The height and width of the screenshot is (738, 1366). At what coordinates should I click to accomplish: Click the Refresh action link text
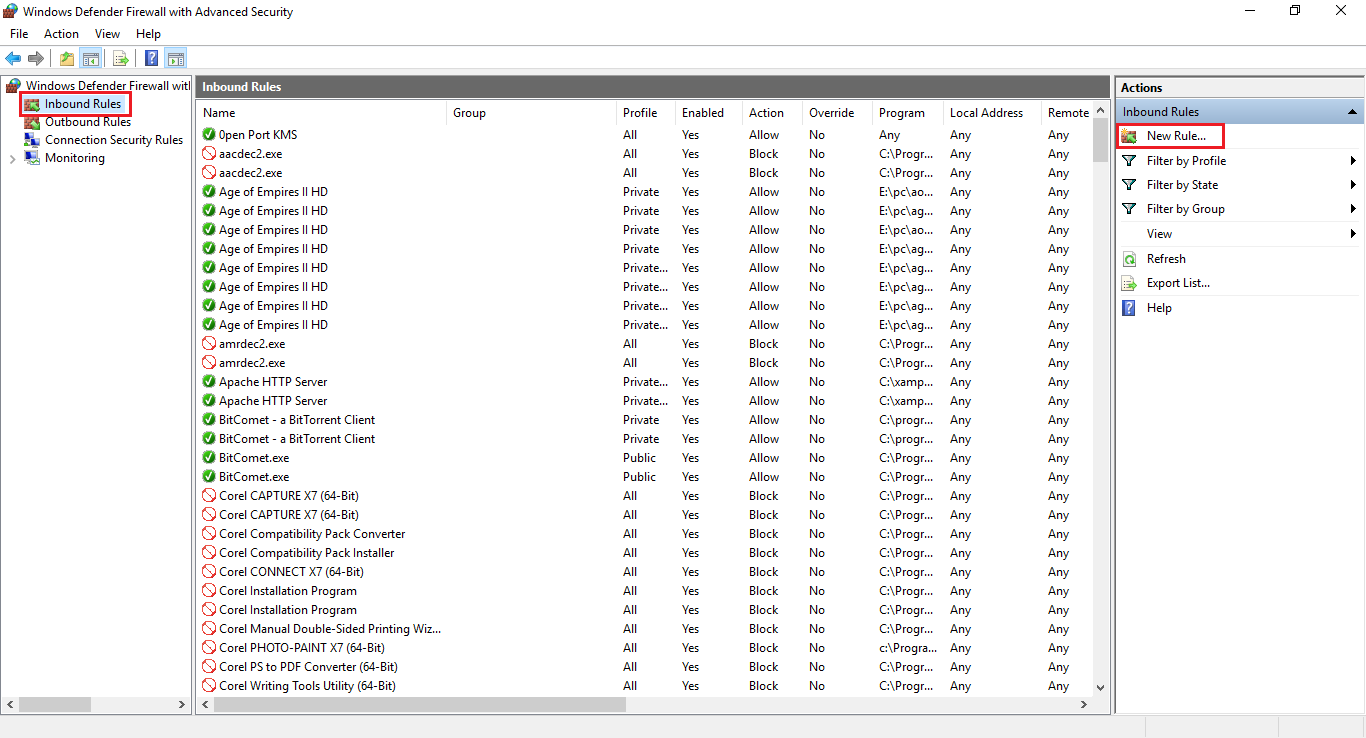(1166, 259)
